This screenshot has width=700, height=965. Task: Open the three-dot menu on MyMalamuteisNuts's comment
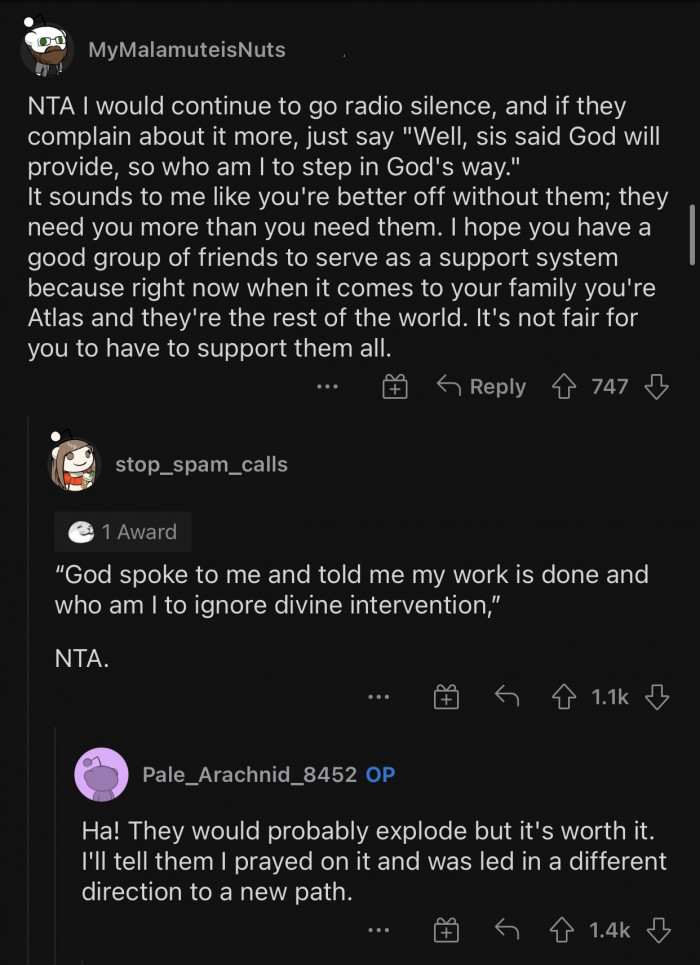328,387
